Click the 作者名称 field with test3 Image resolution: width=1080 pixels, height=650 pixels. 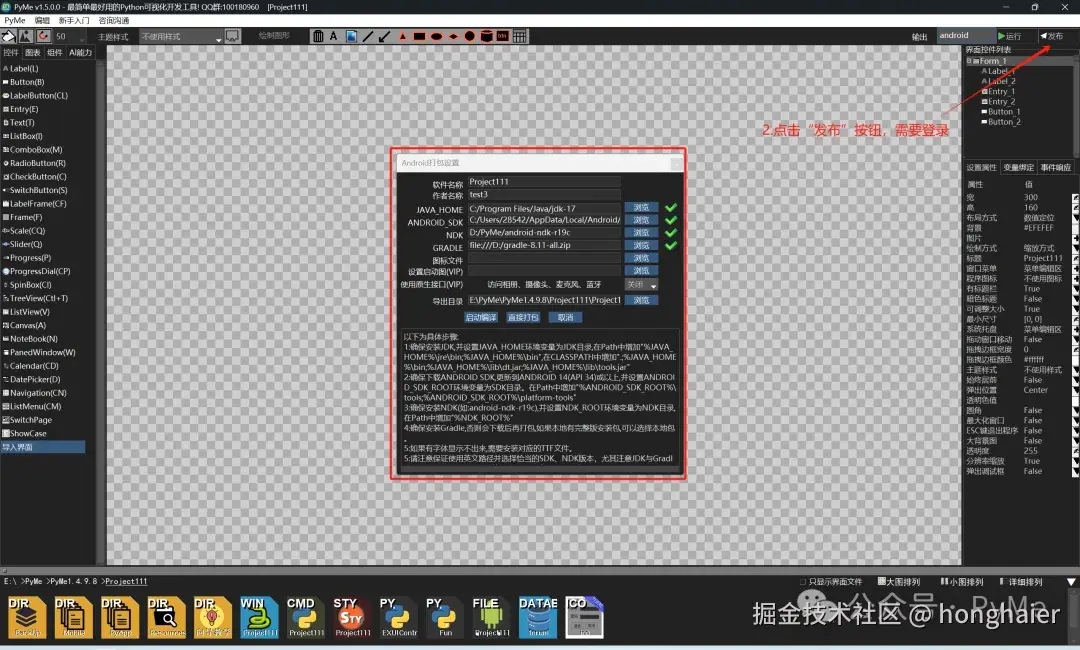[x=544, y=195]
